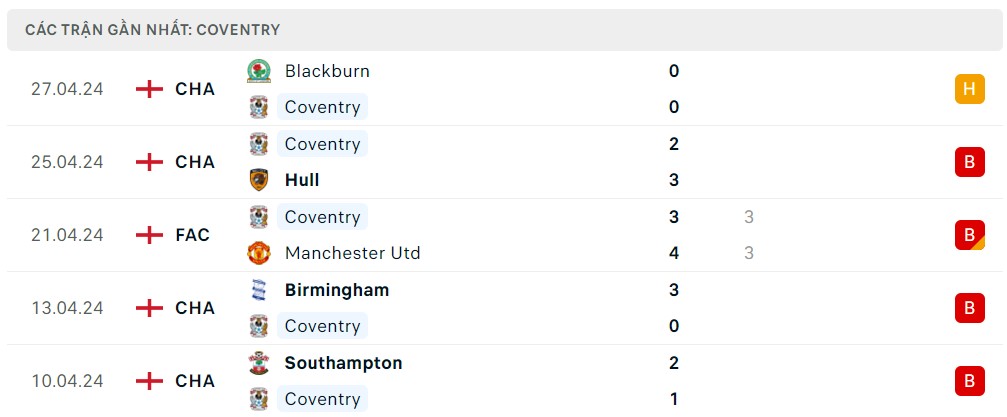
Task: Click the Birmingham City club crest
Action: [259, 290]
